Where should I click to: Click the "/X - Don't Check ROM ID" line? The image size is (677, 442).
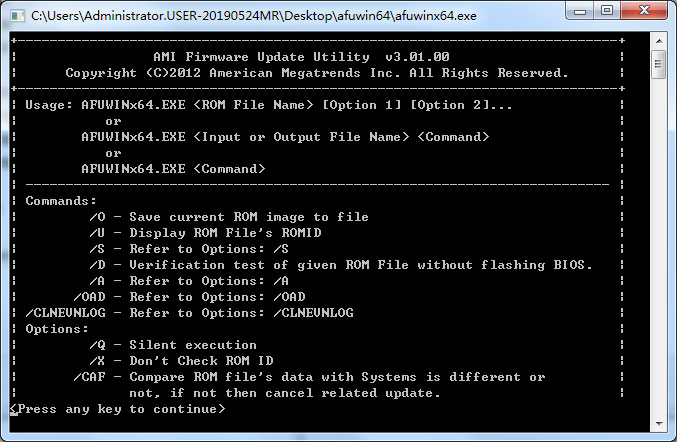(x=184, y=361)
